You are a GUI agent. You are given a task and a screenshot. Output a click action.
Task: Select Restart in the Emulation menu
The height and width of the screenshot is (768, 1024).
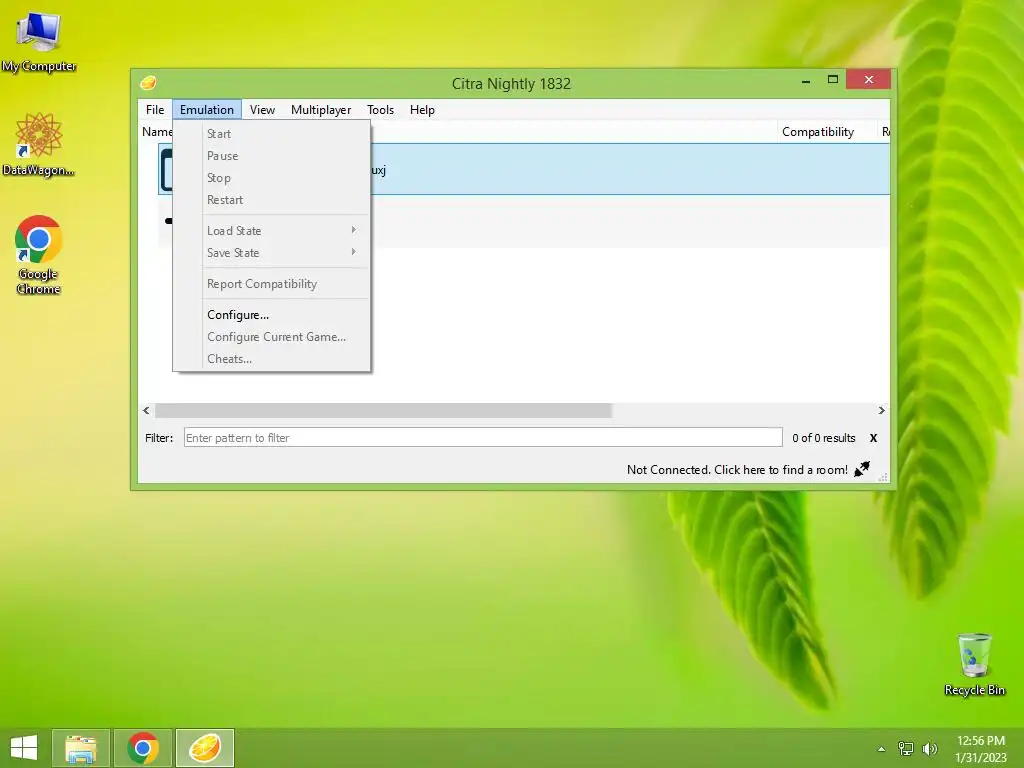click(x=272, y=200)
